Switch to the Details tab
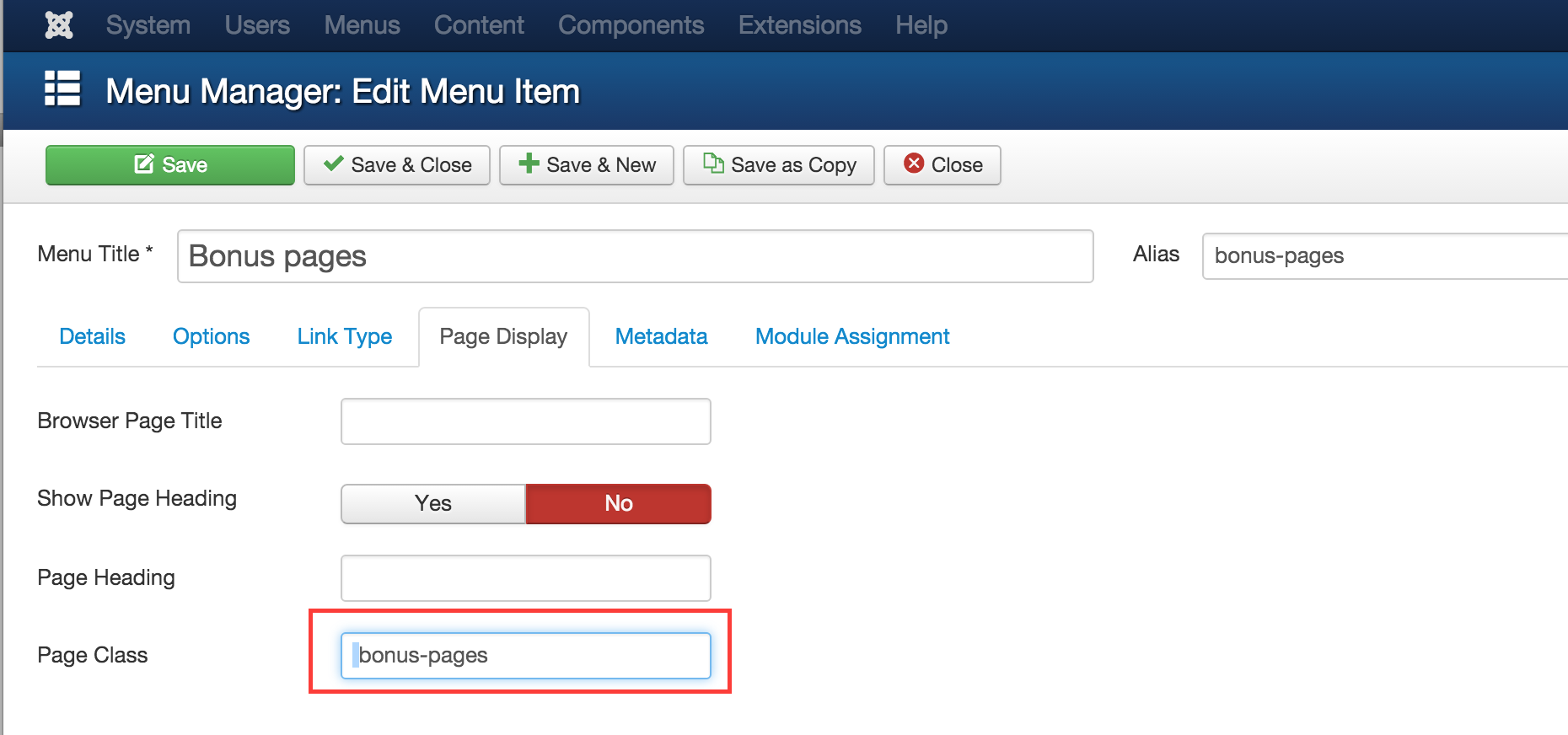1568x735 pixels. pos(92,337)
